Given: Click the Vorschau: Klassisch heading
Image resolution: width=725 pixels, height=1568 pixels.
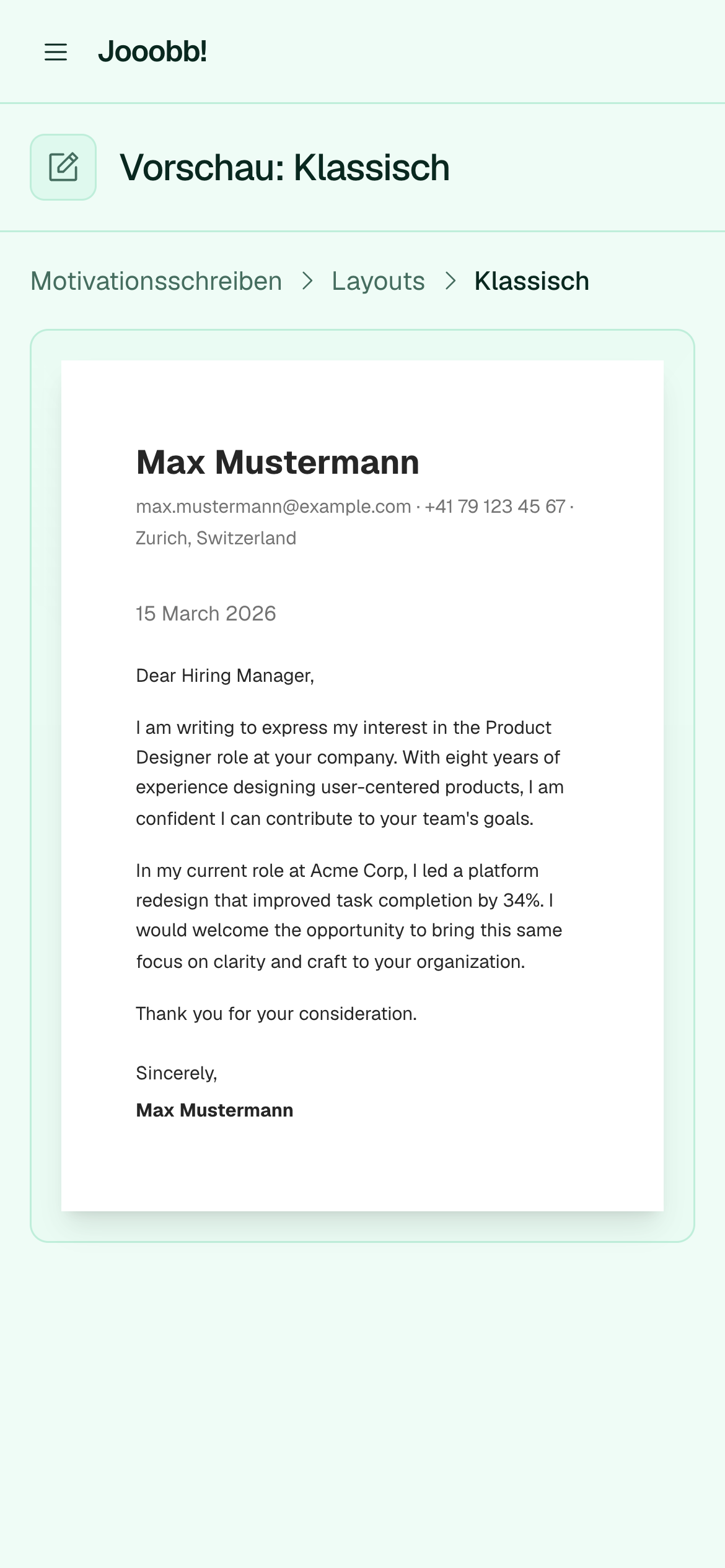Looking at the screenshot, I should [284, 167].
